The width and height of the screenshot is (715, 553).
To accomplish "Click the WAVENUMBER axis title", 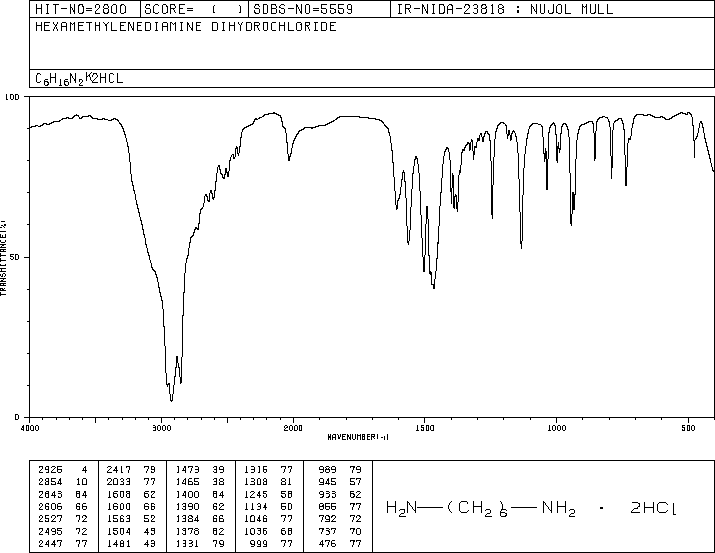I will tap(358, 437).
